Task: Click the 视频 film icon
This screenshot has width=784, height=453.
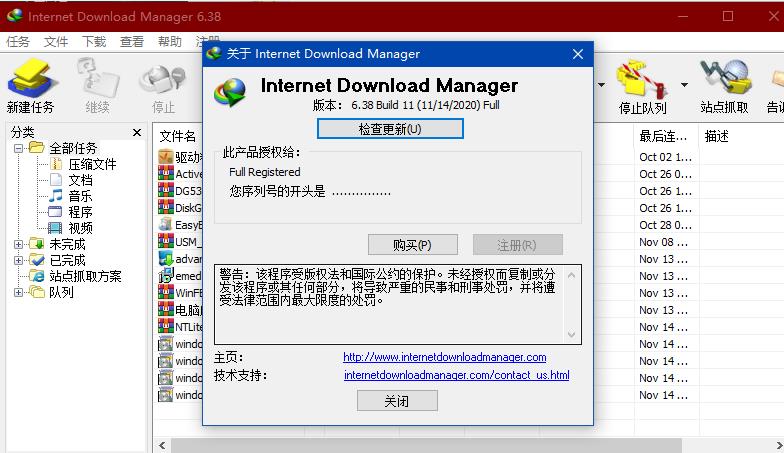Action: 55,228
